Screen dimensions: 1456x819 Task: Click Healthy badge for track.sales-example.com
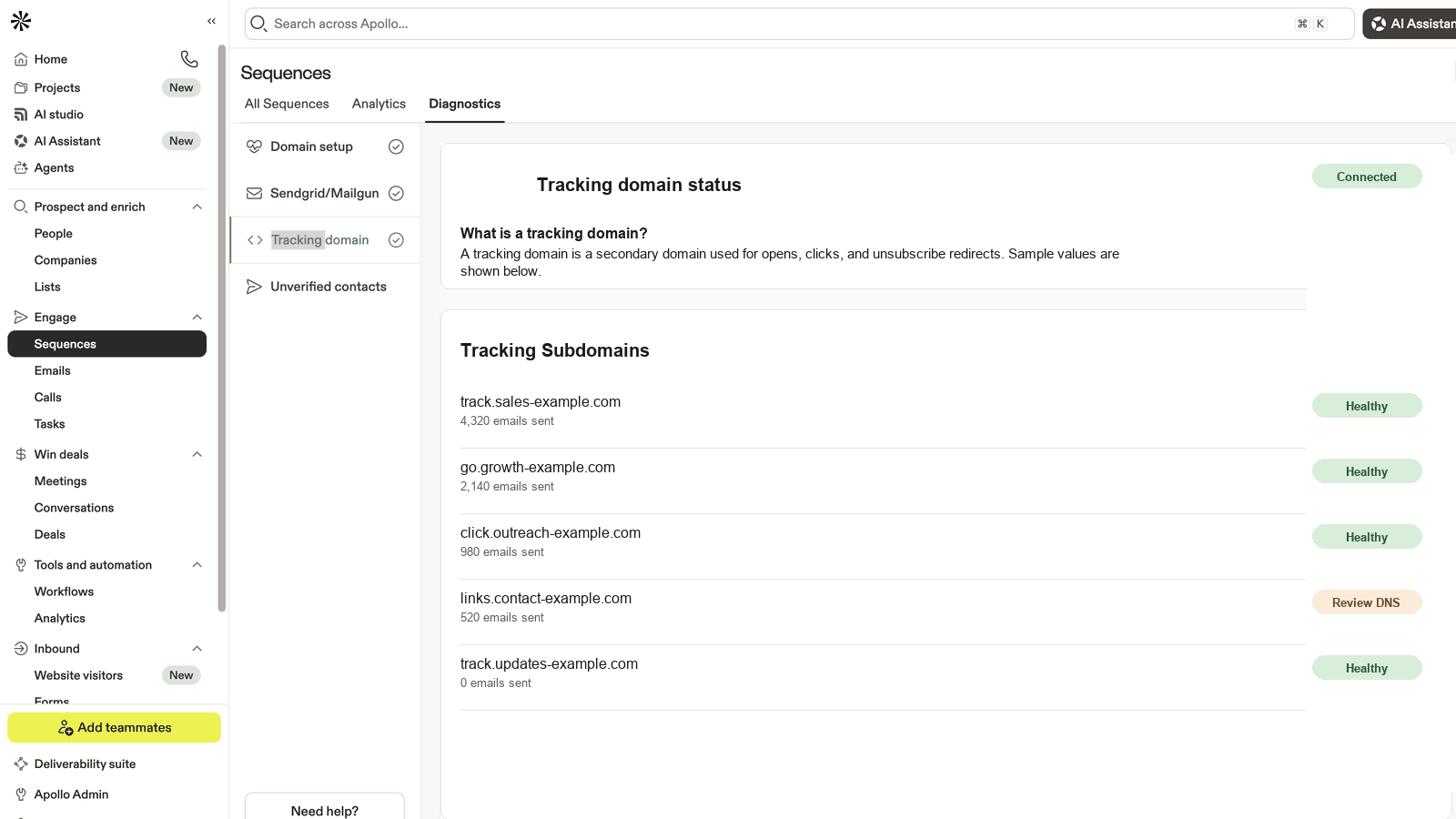[1366, 406]
